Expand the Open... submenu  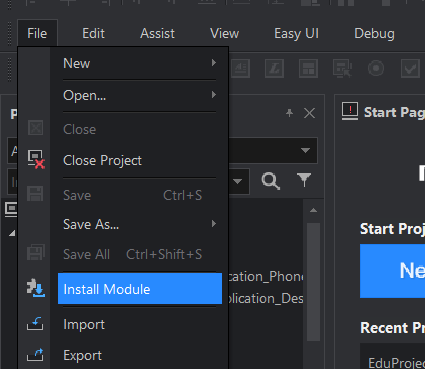point(140,95)
